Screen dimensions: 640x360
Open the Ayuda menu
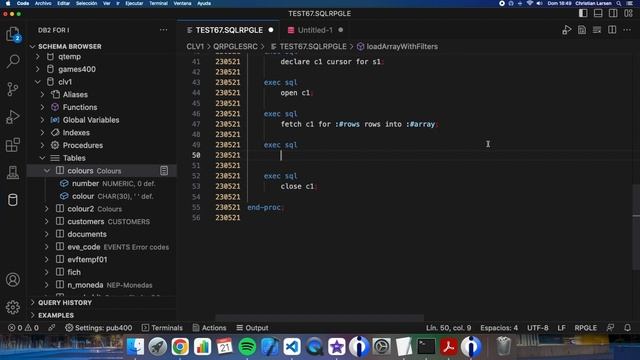[x=204, y=3]
